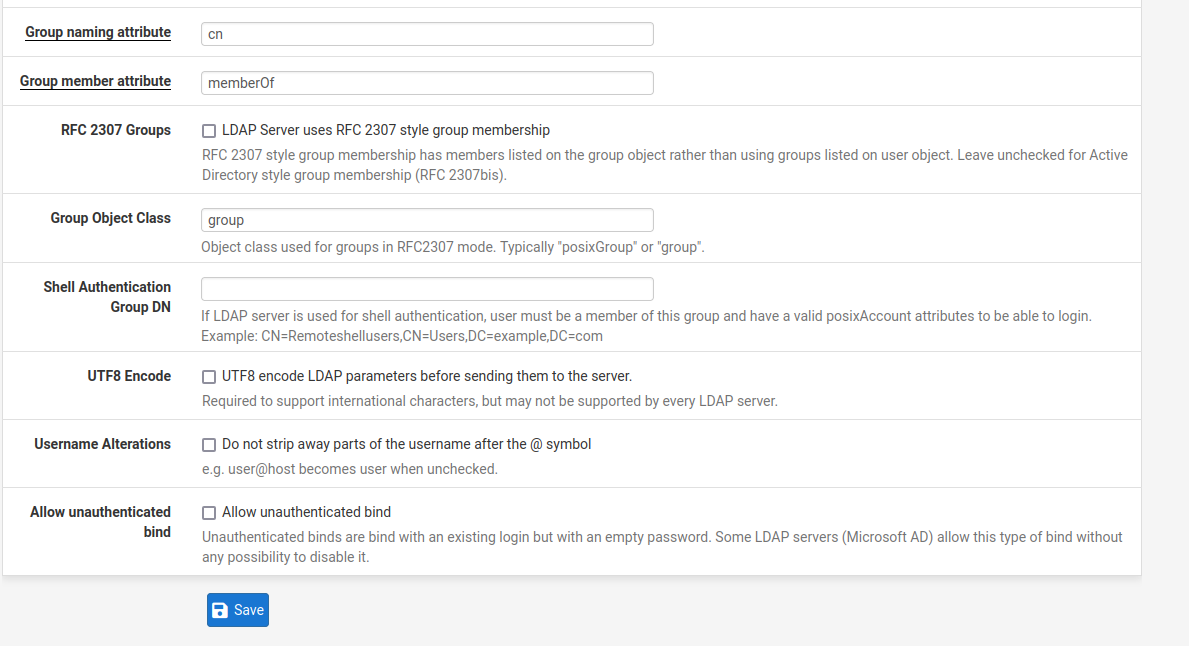Click the 'Shell Authentication Group DN' label
This screenshot has height=646, width=1189.
(x=107, y=297)
